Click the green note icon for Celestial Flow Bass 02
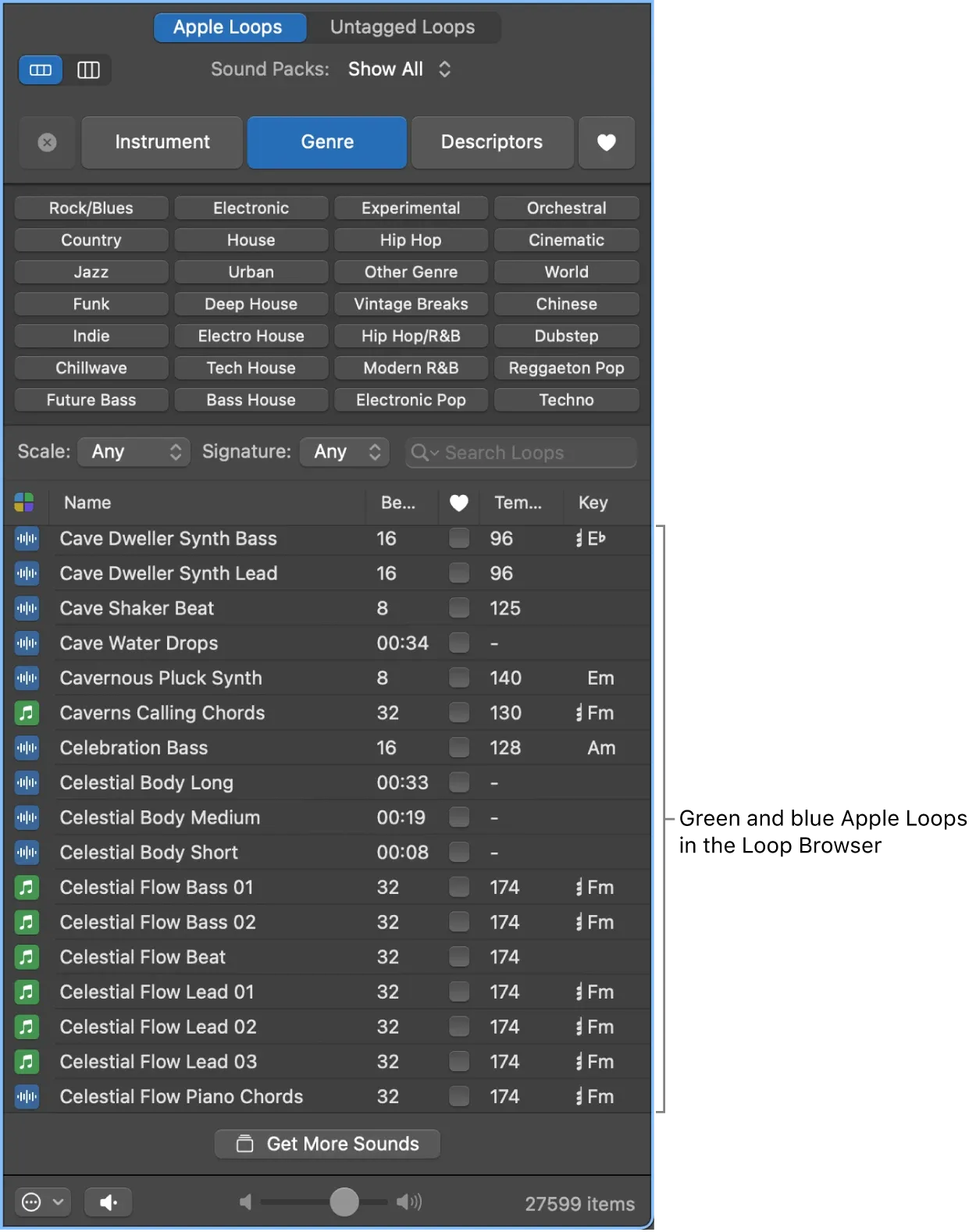This screenshot has height=1232, width=976. tap(27, 922)
